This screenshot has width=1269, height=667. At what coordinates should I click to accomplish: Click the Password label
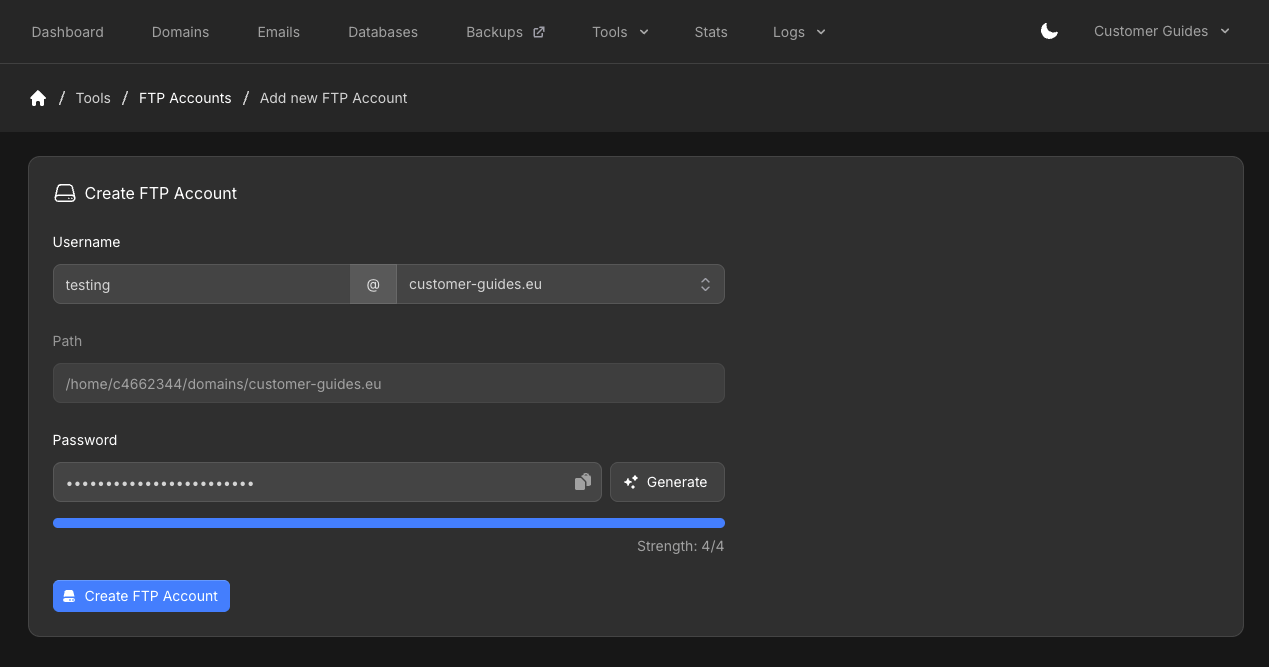point(85,440)
